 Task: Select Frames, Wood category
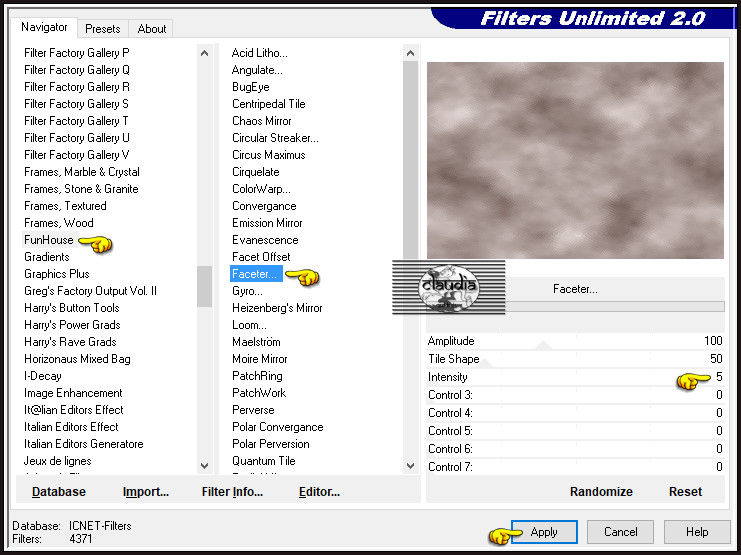point(59,223)
